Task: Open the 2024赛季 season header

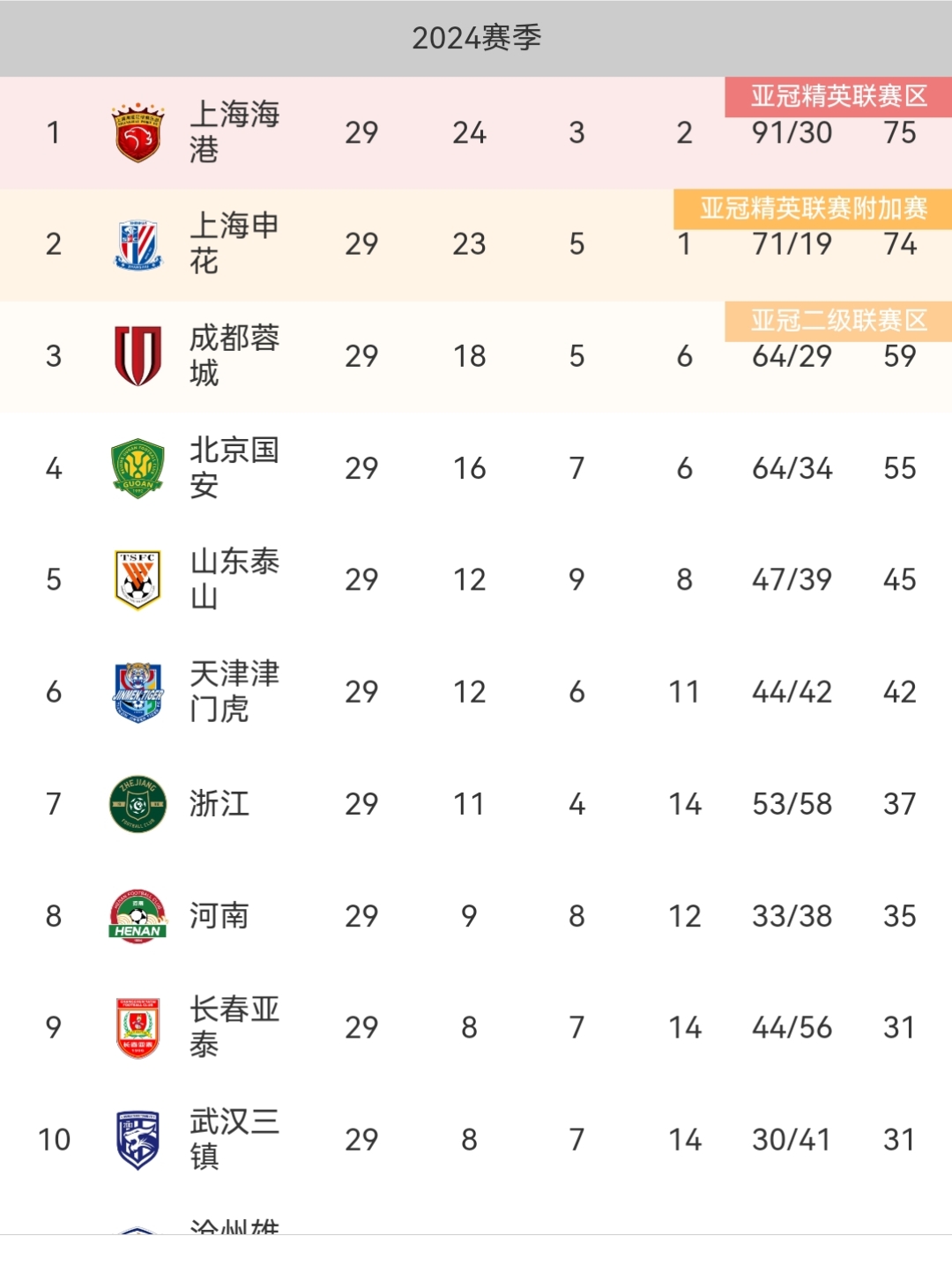Action: 476,38
